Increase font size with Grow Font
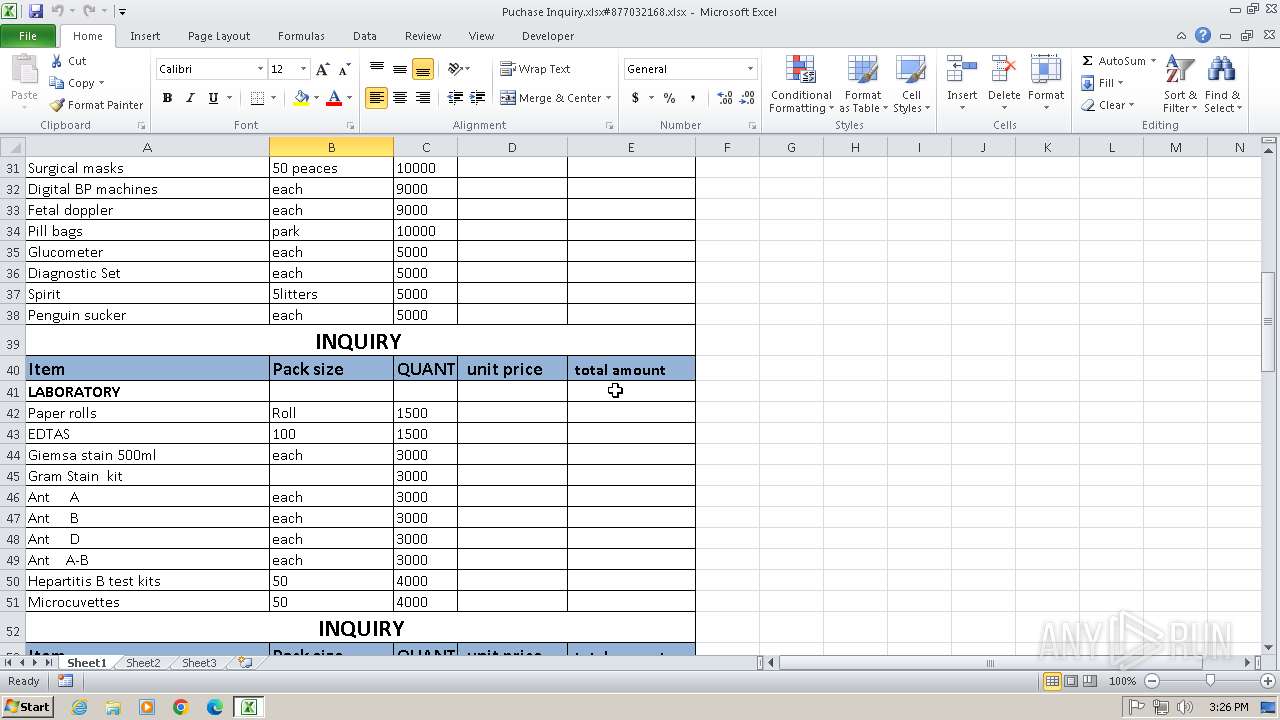The image size is (1280, 720). 322,69
